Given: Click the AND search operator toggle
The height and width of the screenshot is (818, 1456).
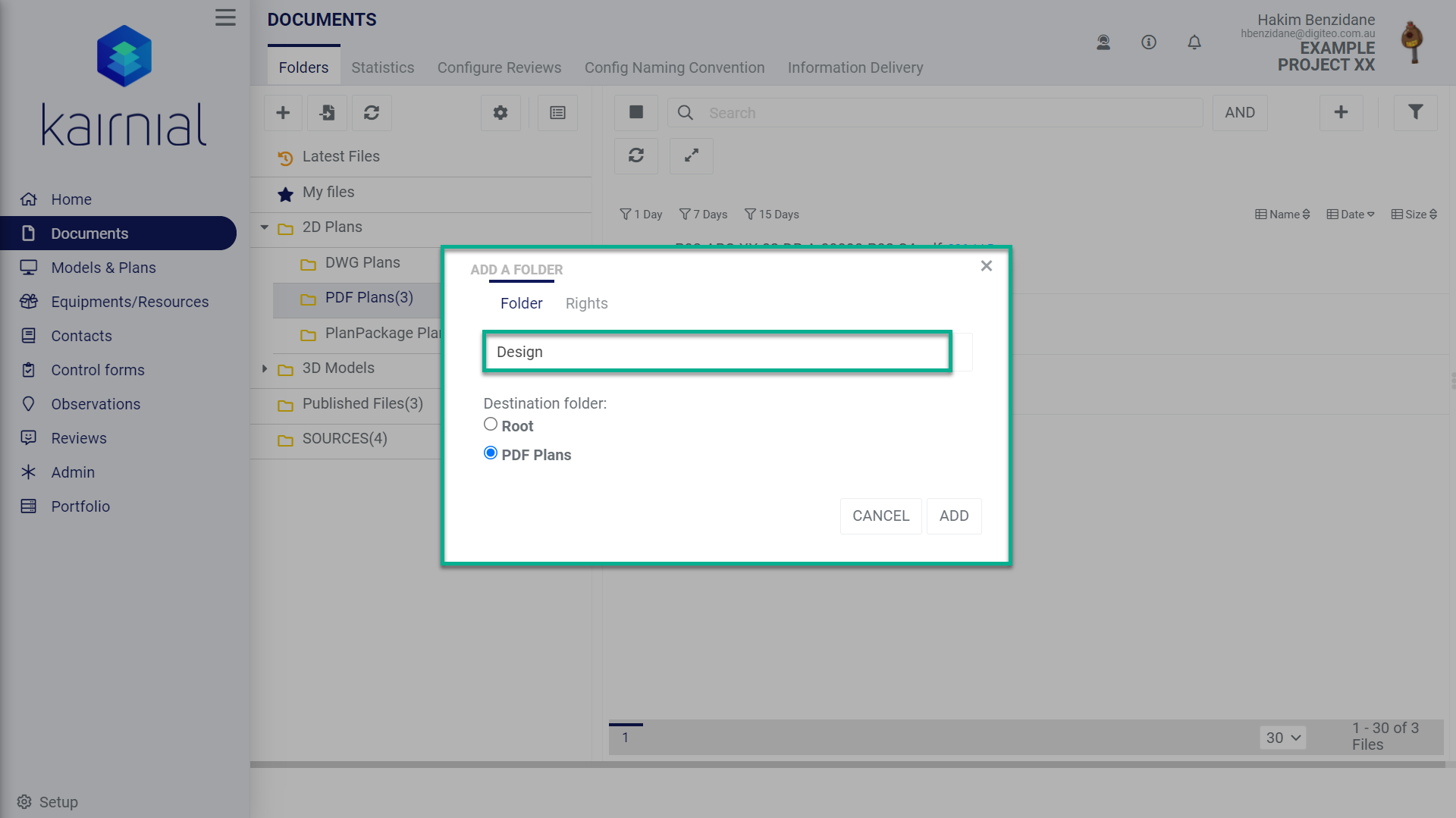Looking at the screenshot, I should (1240, 112).
